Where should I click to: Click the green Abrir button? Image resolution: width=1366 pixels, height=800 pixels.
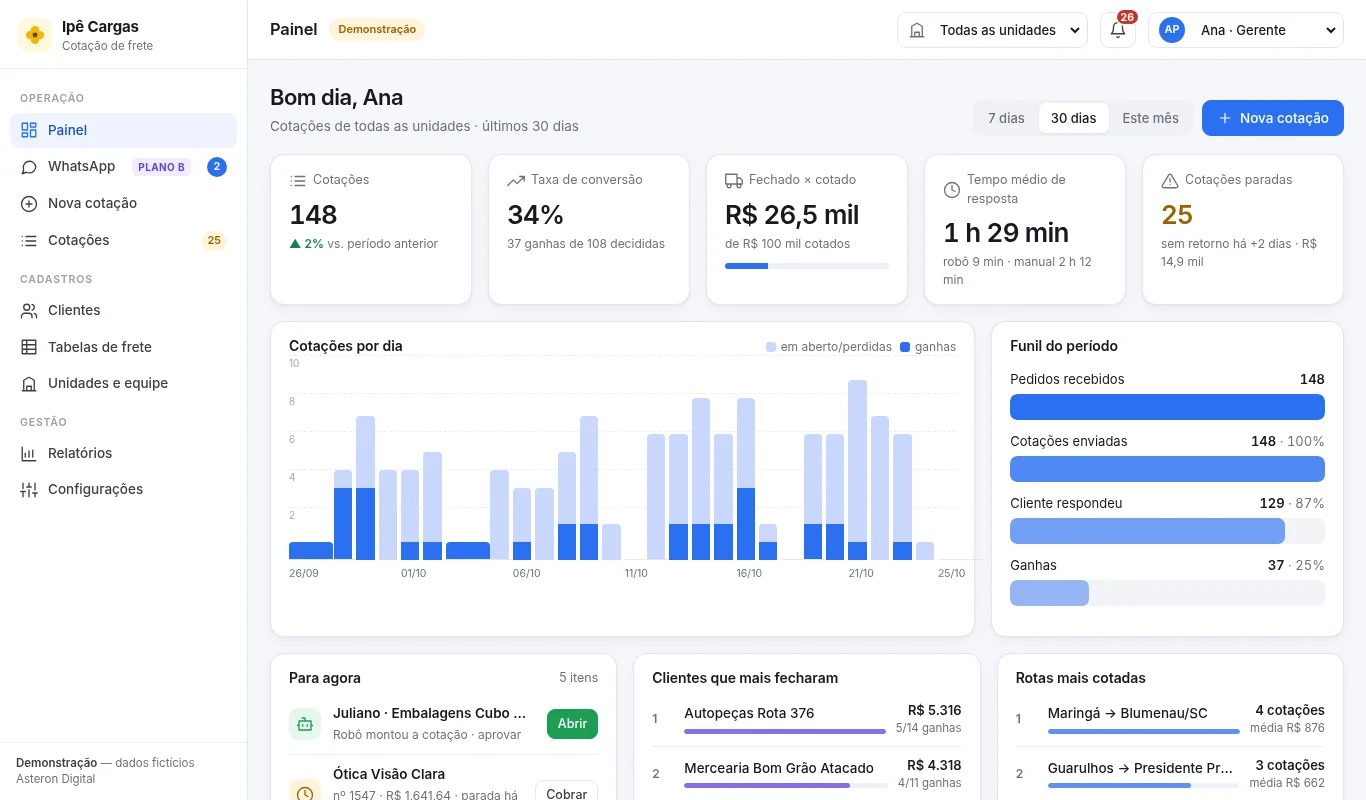pyautogui.click(x=572, y=724)
